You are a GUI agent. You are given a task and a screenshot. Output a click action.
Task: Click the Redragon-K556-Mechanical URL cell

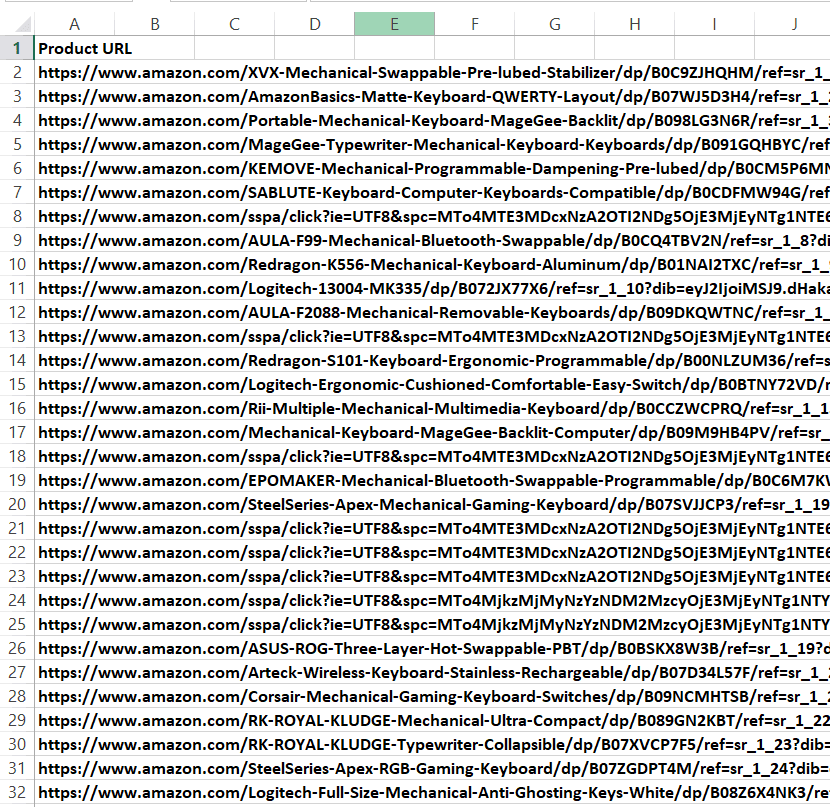432,265
